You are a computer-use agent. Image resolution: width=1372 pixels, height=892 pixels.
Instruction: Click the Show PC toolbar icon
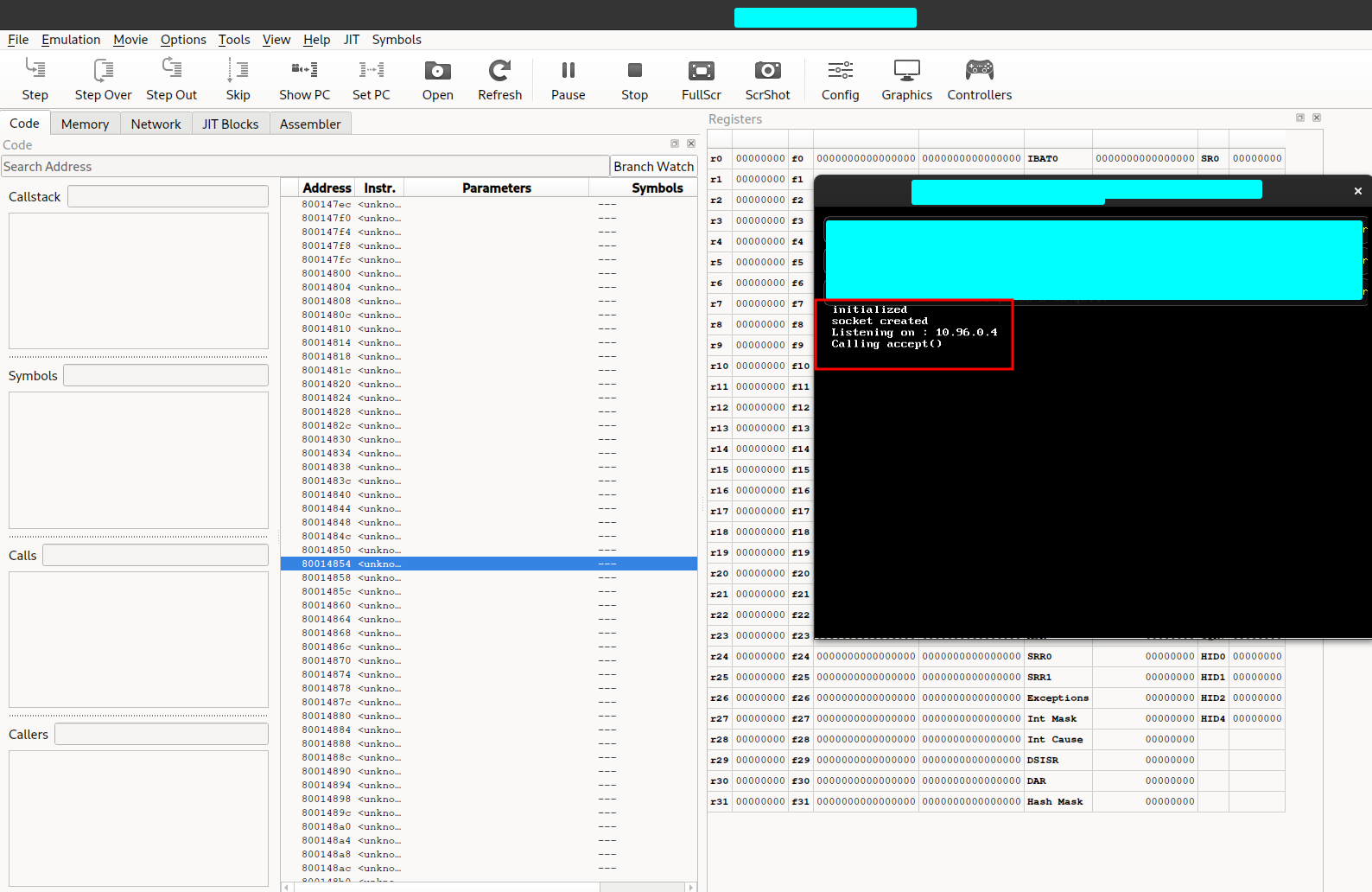pos(304,80)
